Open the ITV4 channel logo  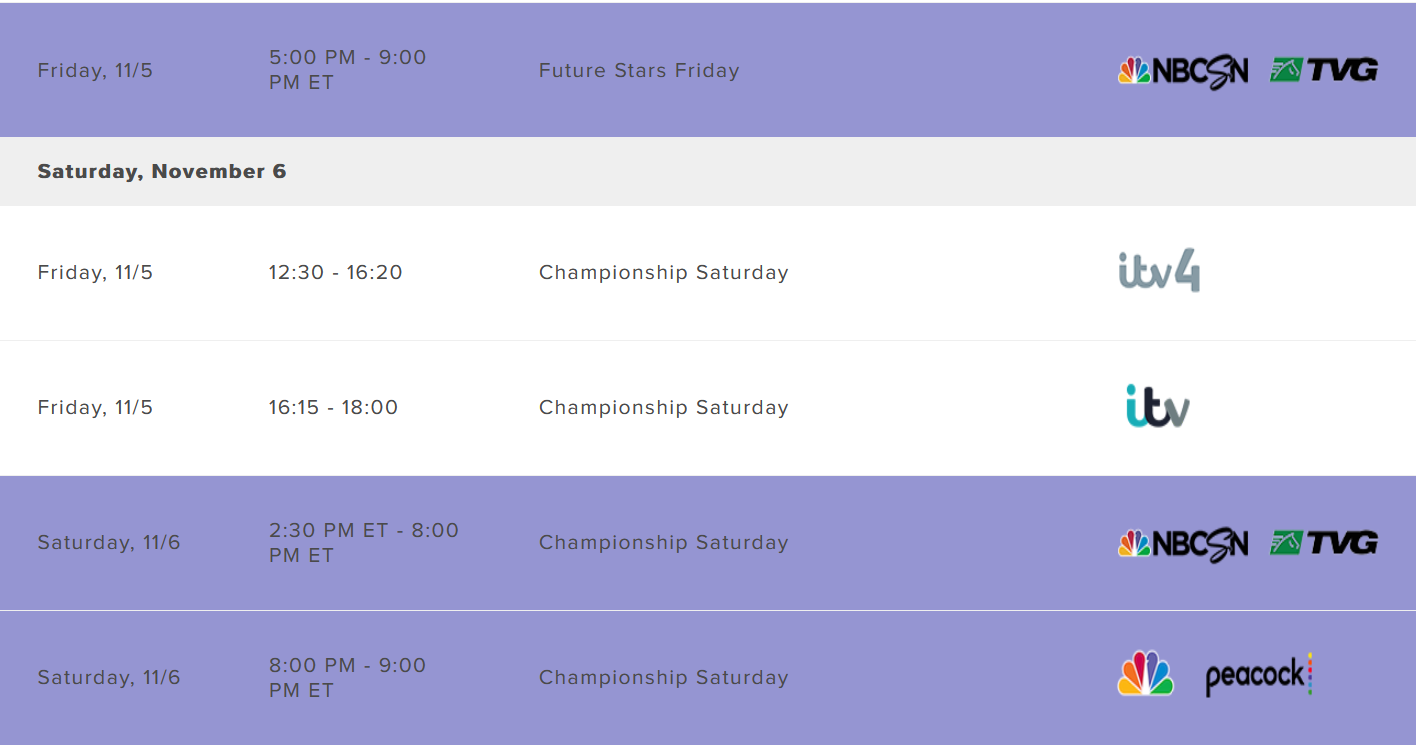click(x=1159, y=270)
